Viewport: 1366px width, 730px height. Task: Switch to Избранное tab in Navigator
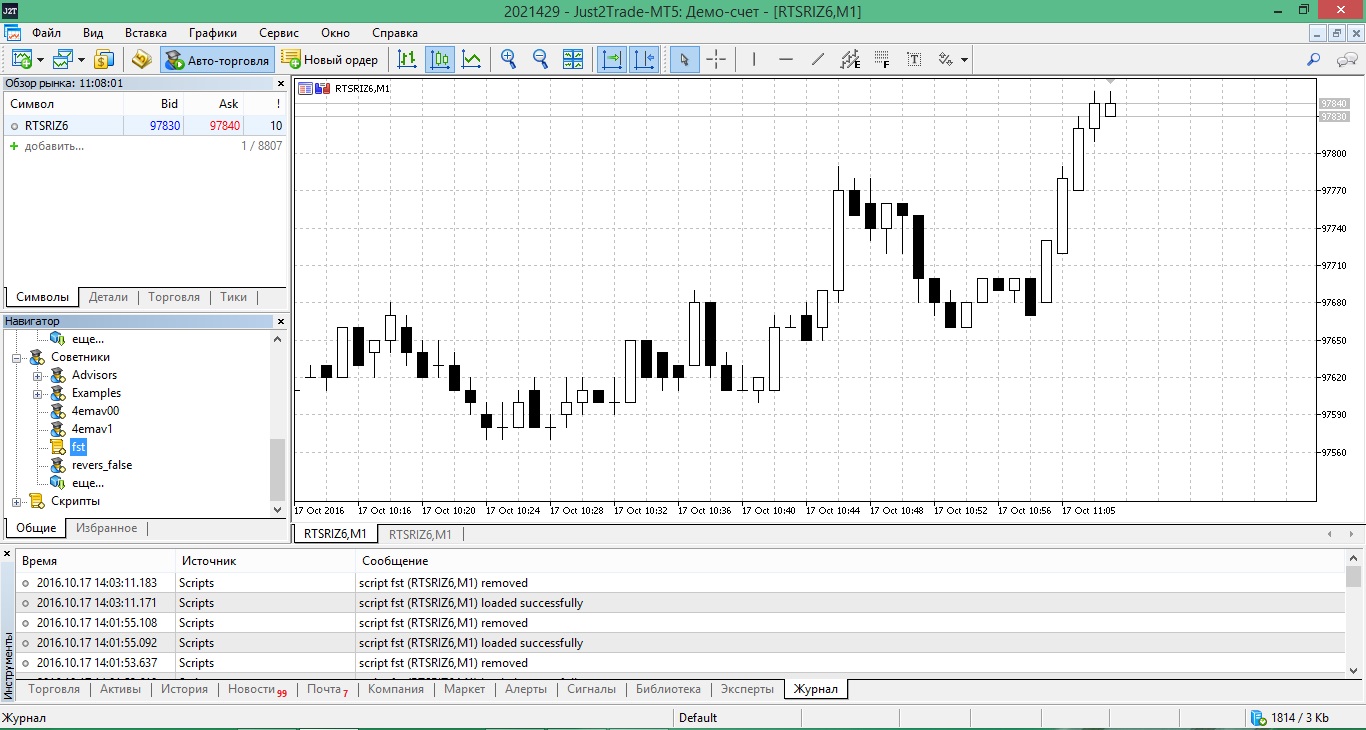coord(106,528)
